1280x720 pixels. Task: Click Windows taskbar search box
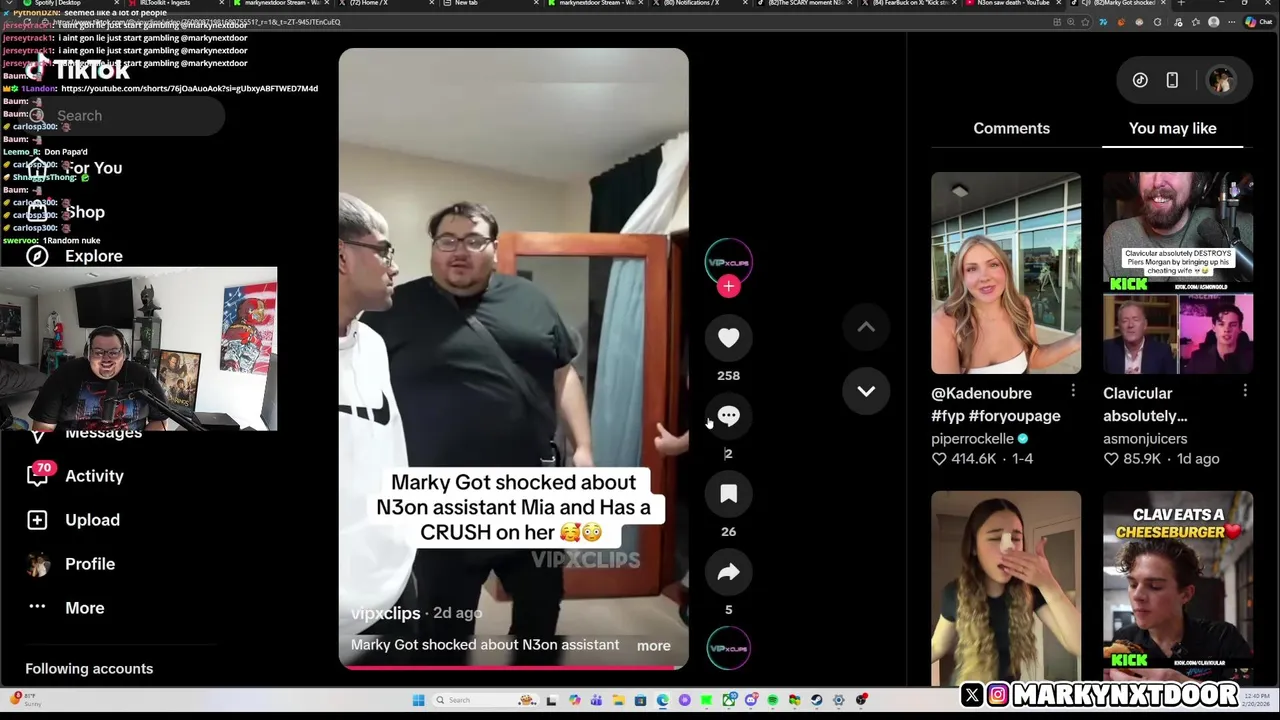tap(485, 700)
